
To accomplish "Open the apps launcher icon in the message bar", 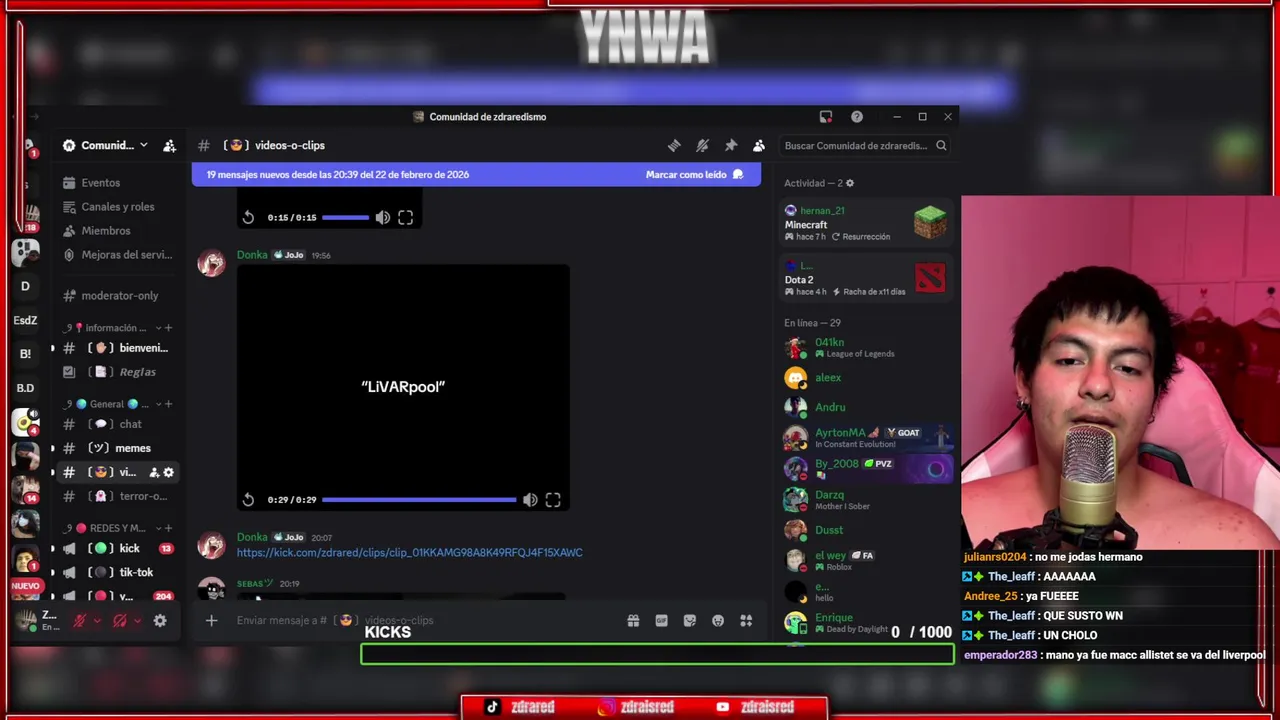I will (x=746, y=621).
